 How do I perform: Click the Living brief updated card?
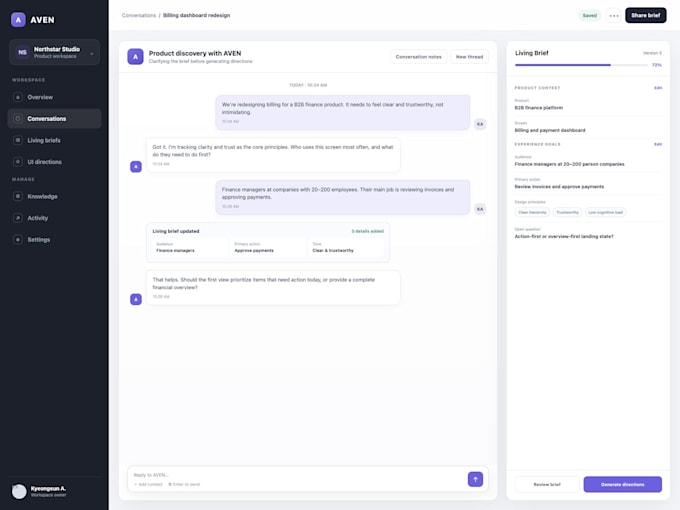(x=268, y=242)
